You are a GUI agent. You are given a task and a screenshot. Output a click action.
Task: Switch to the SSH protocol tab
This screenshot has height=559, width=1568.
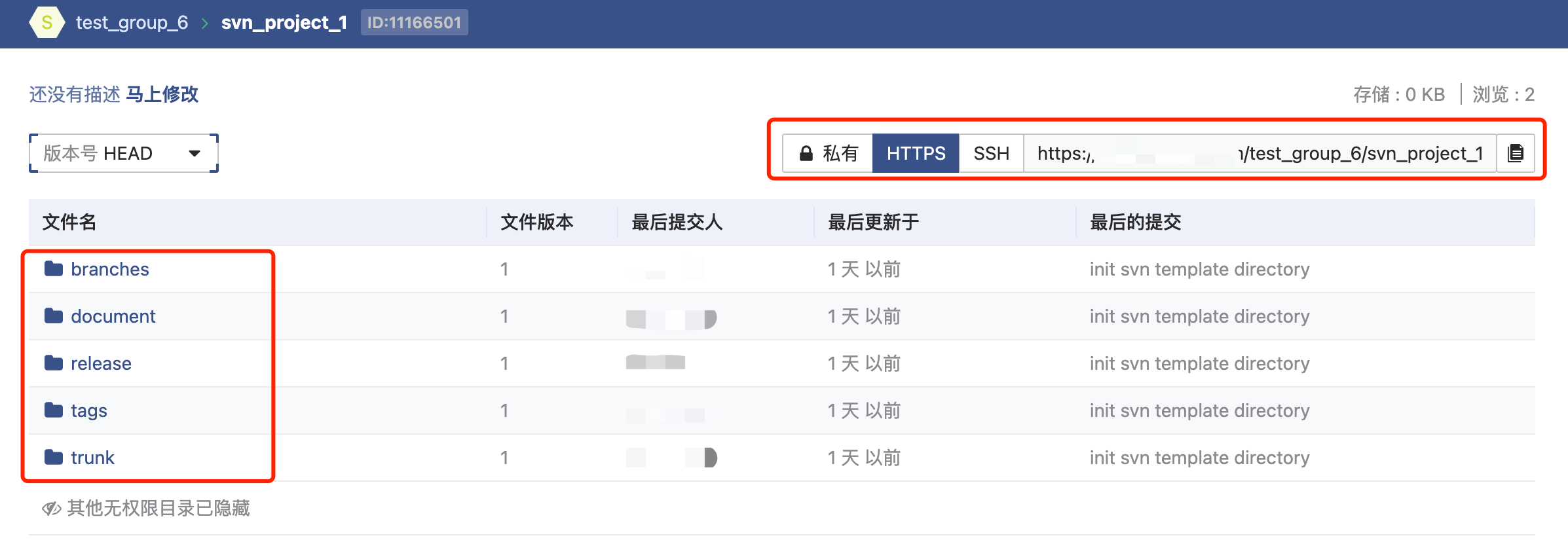pyautogui.click(x=991, y=153)
